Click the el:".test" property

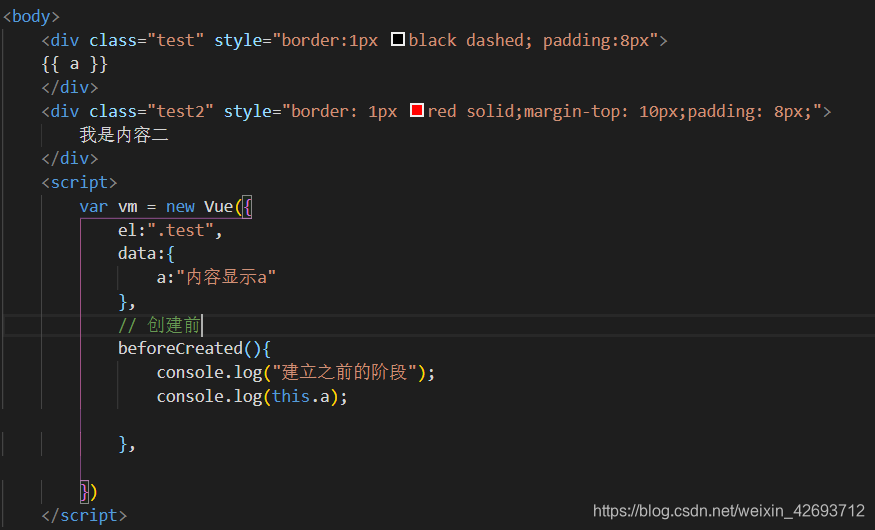coord(170,230)
